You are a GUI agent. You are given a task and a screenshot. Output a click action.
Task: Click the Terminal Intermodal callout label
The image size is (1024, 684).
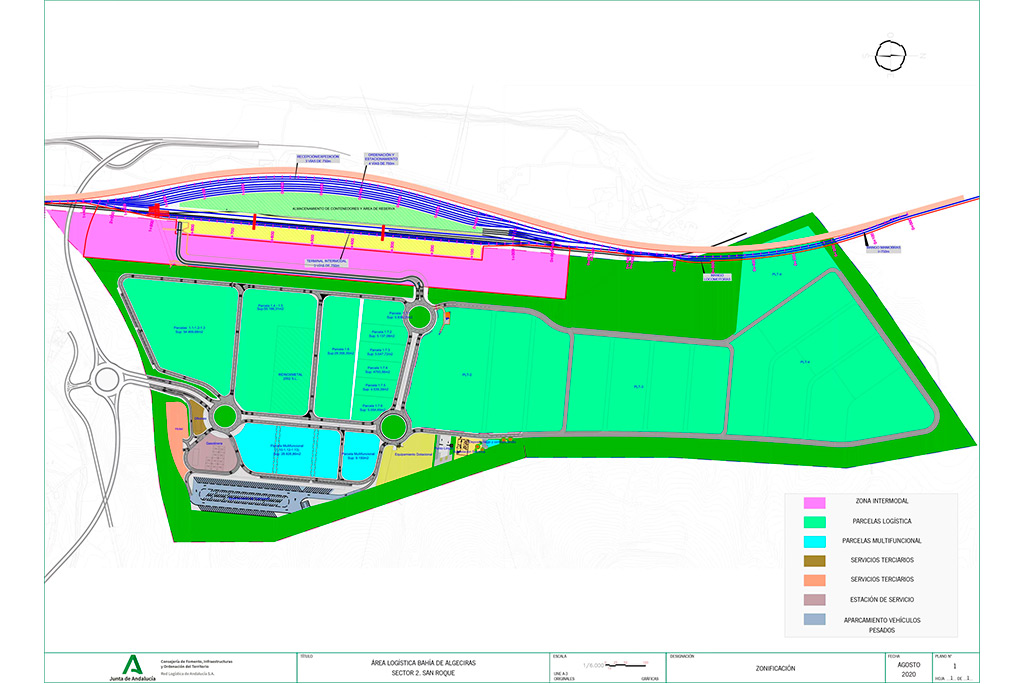pyautogui.click(x=327, y=263)
